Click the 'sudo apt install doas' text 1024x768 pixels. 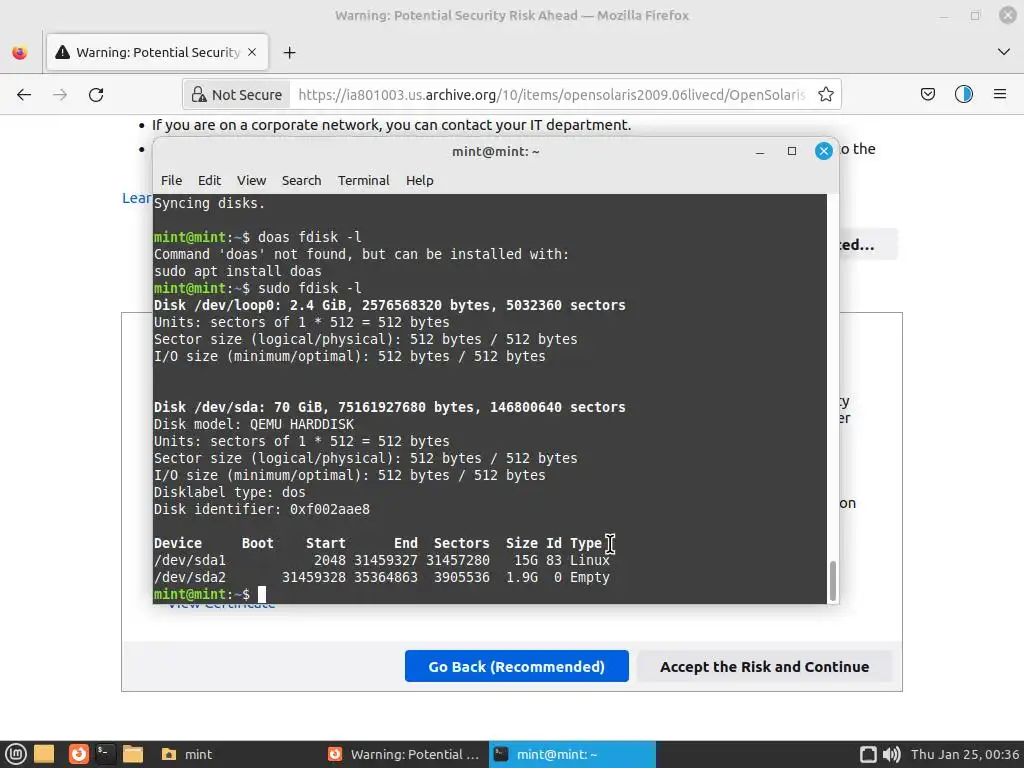coord(238,271)
